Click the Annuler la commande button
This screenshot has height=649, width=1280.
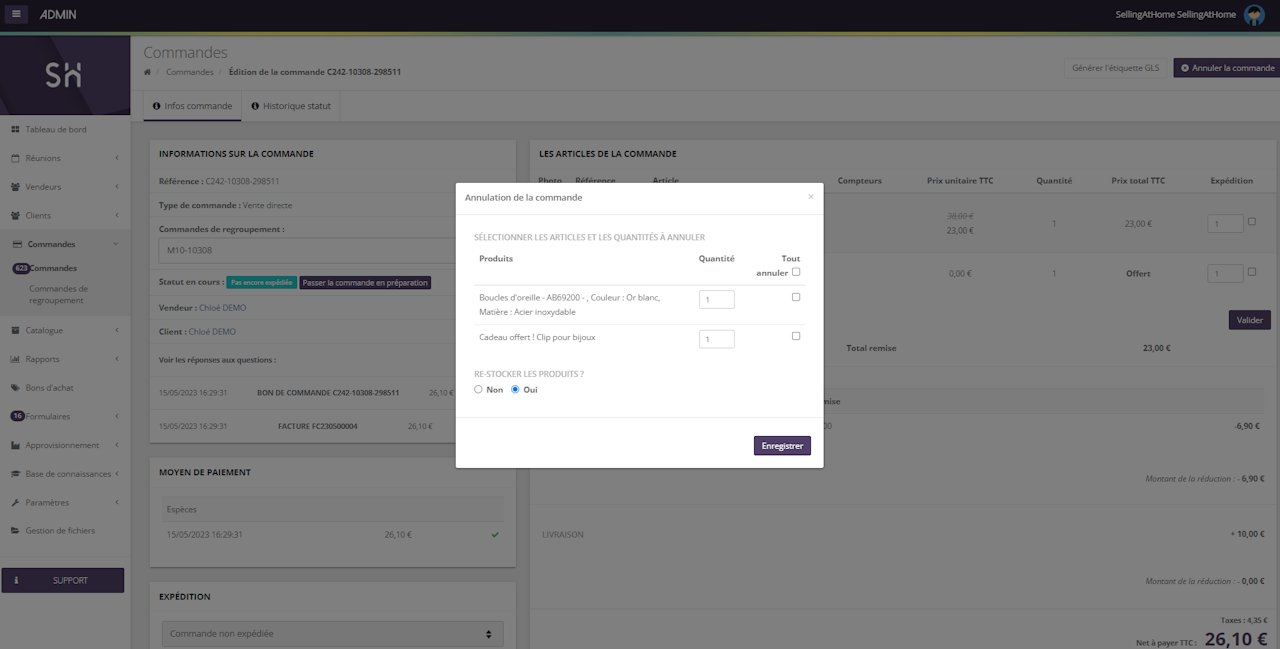pos(1227,68)
